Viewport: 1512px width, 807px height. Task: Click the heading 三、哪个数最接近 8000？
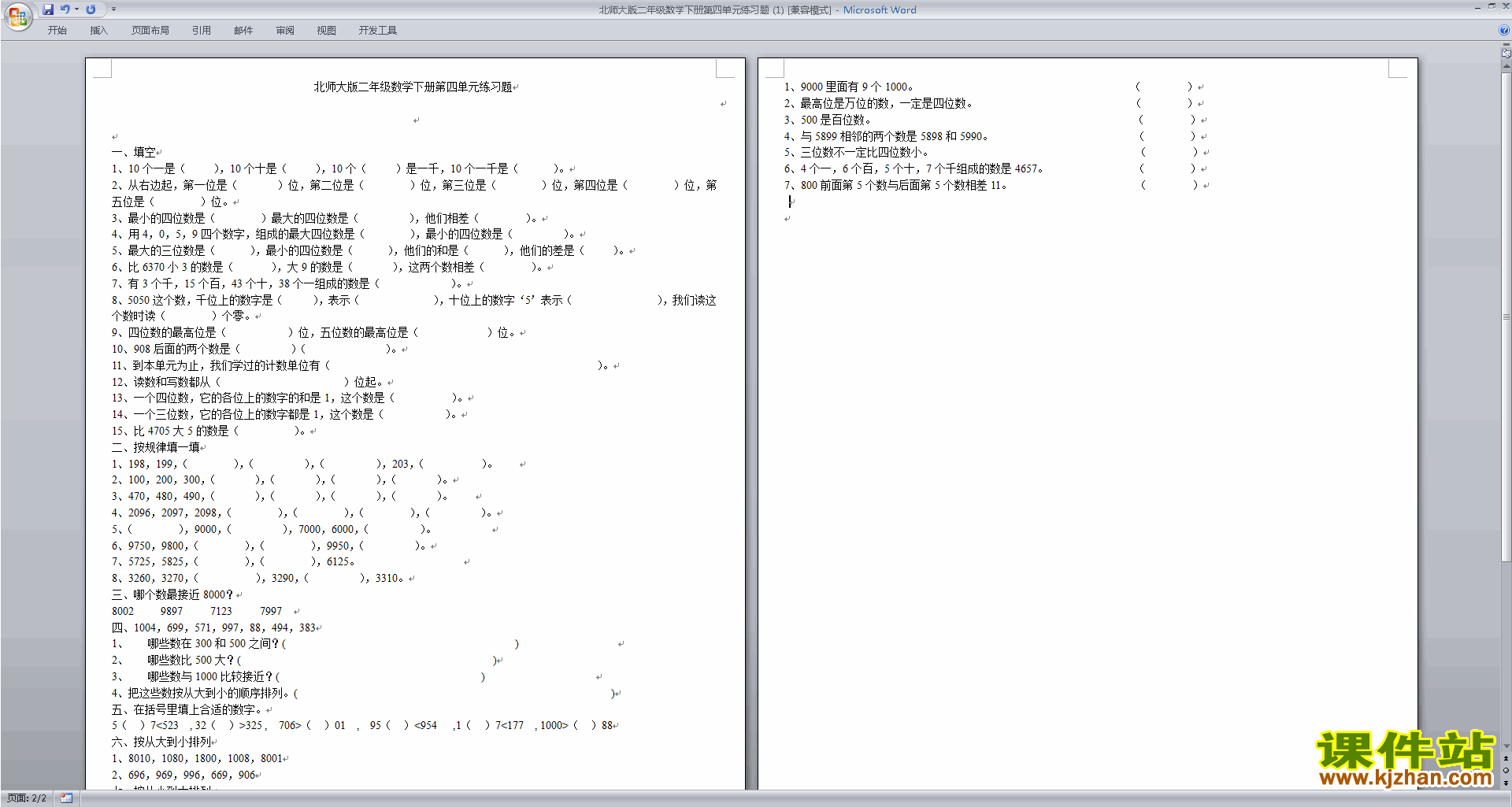pos(172,594)
